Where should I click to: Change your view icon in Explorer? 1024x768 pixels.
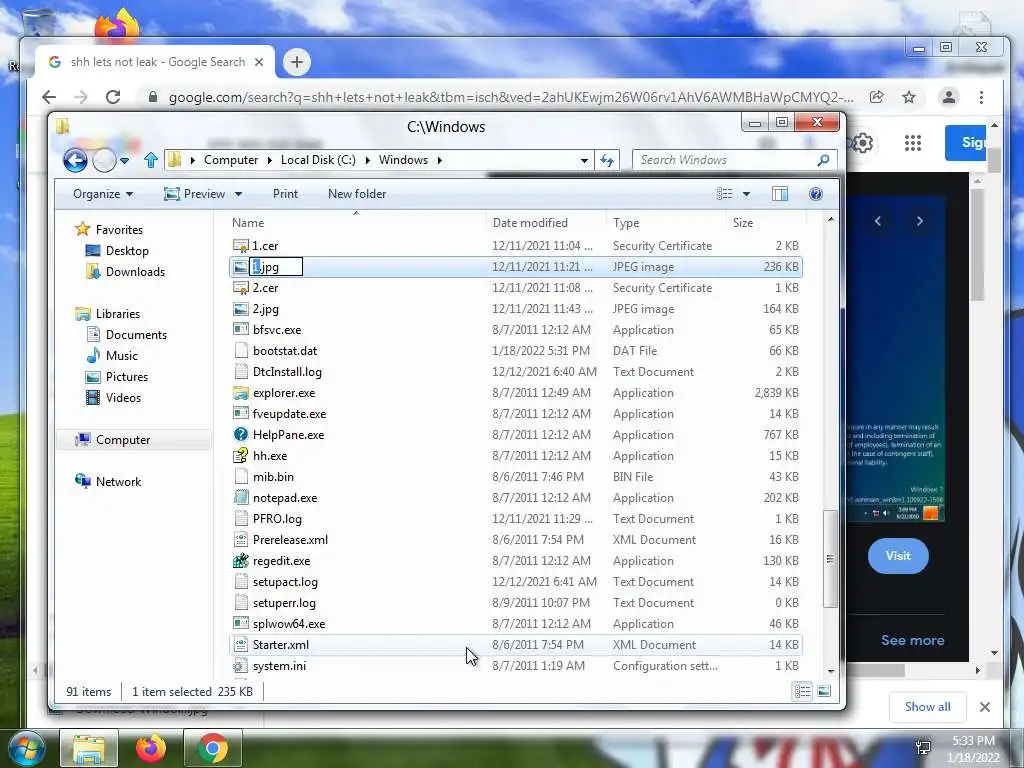point(724,194)
